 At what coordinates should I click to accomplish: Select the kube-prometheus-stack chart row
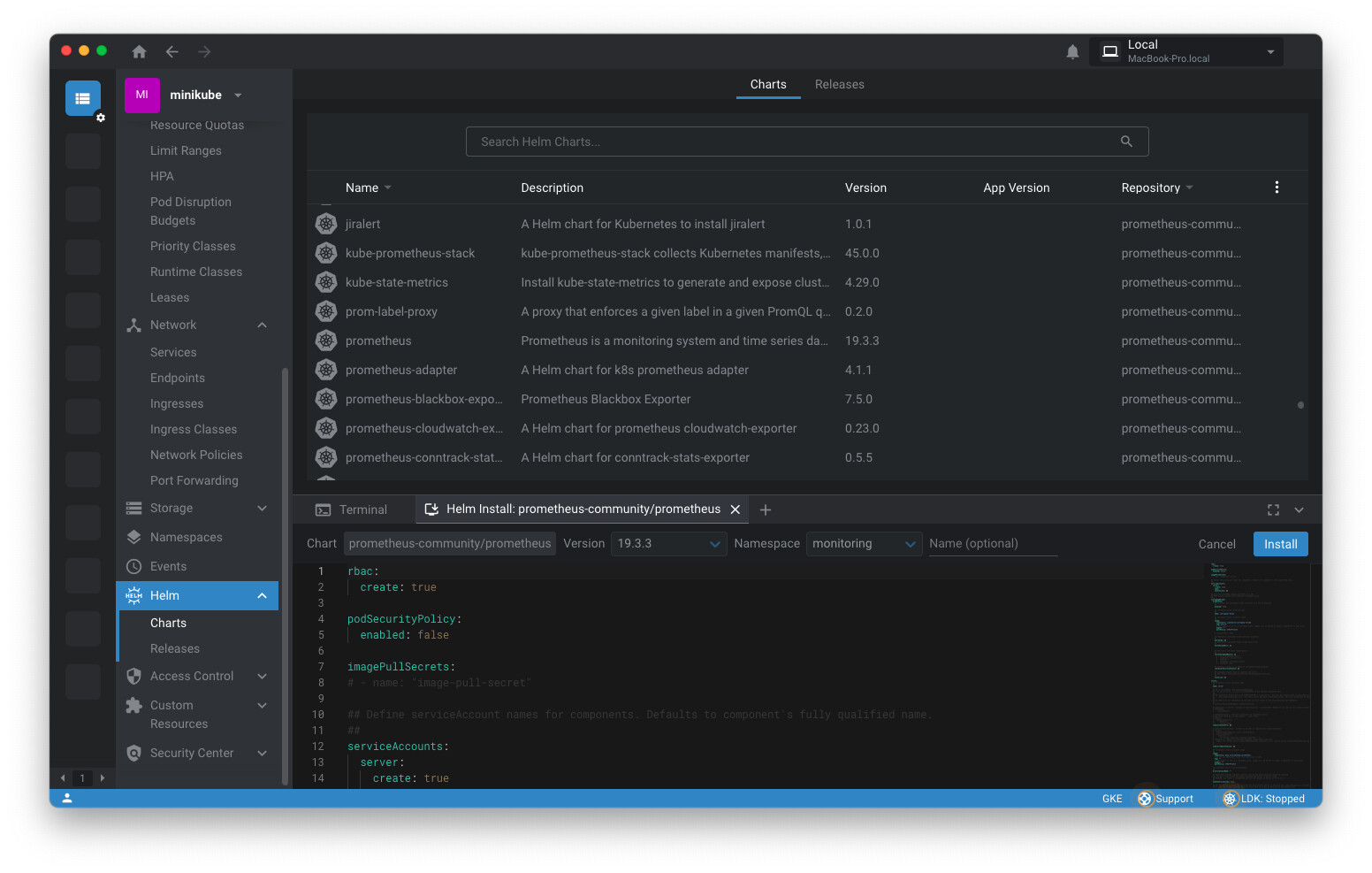(410, 253)
